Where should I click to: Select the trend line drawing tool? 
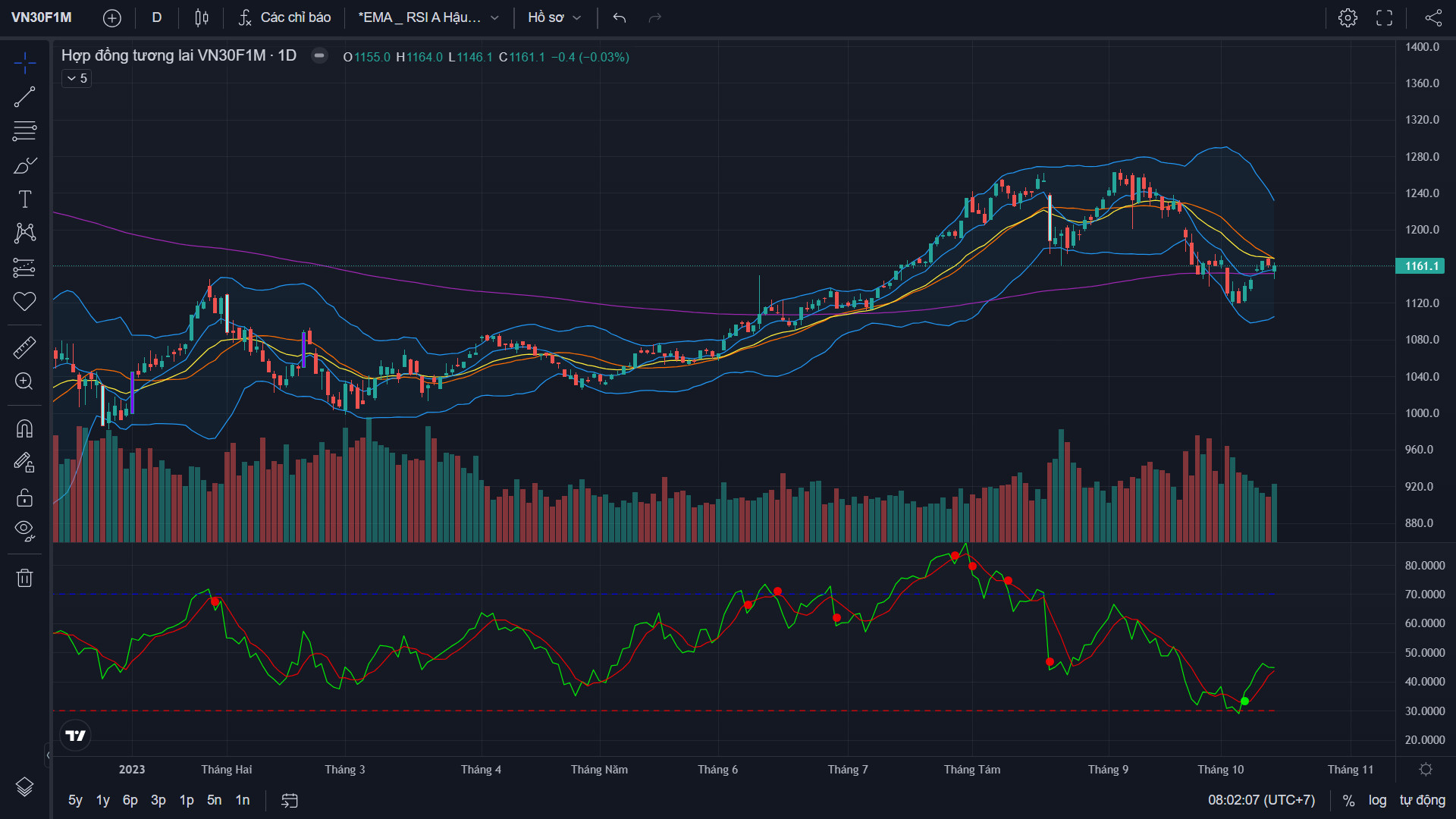pos(24,97)
